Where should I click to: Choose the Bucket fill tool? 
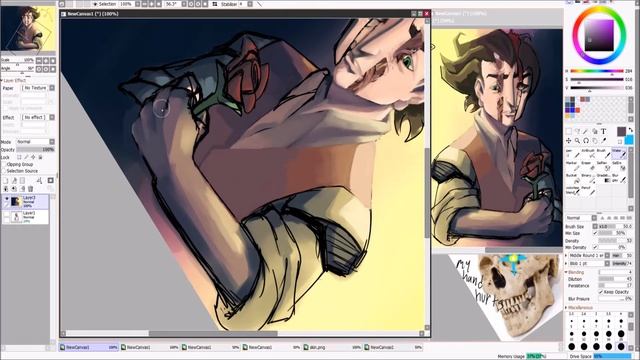coord(572,178)
